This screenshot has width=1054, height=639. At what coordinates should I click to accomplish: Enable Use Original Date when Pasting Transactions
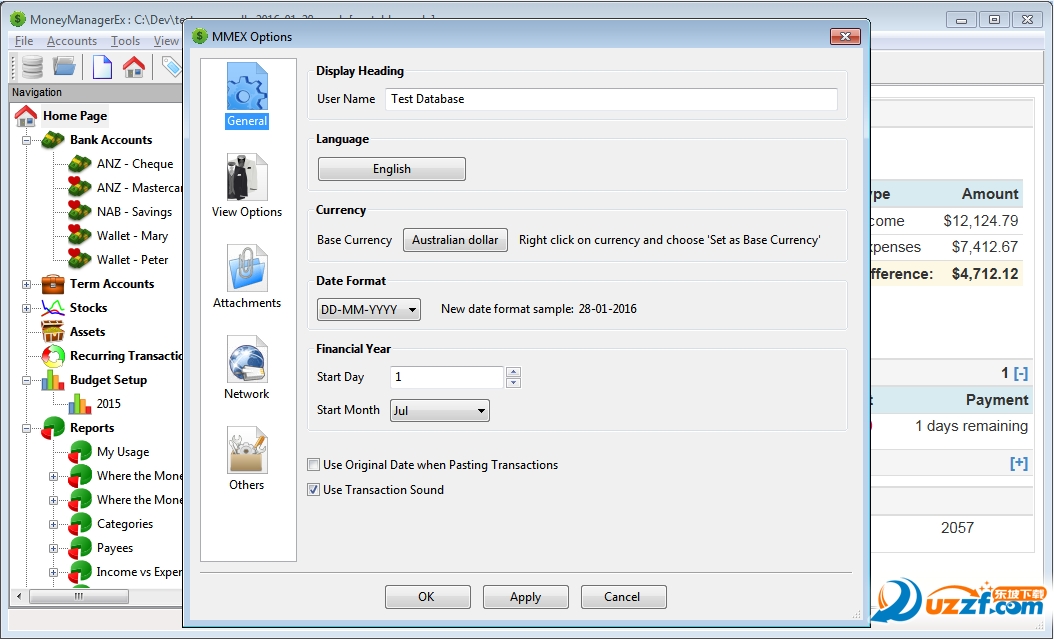313,464
